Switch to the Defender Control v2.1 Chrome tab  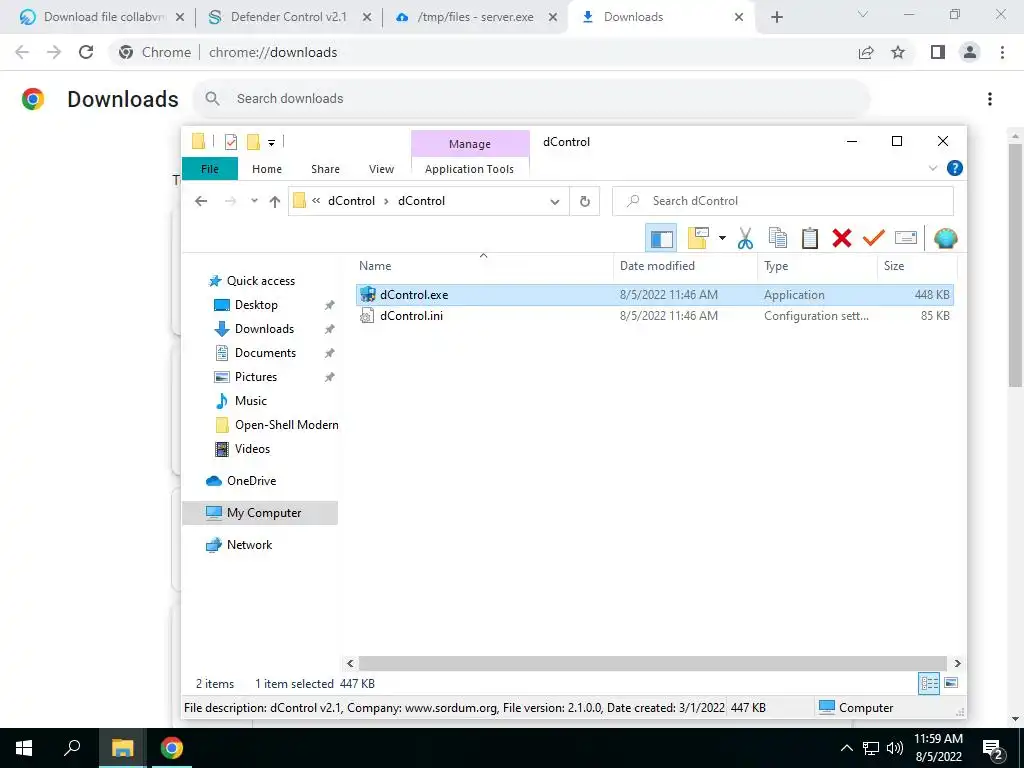288,17
